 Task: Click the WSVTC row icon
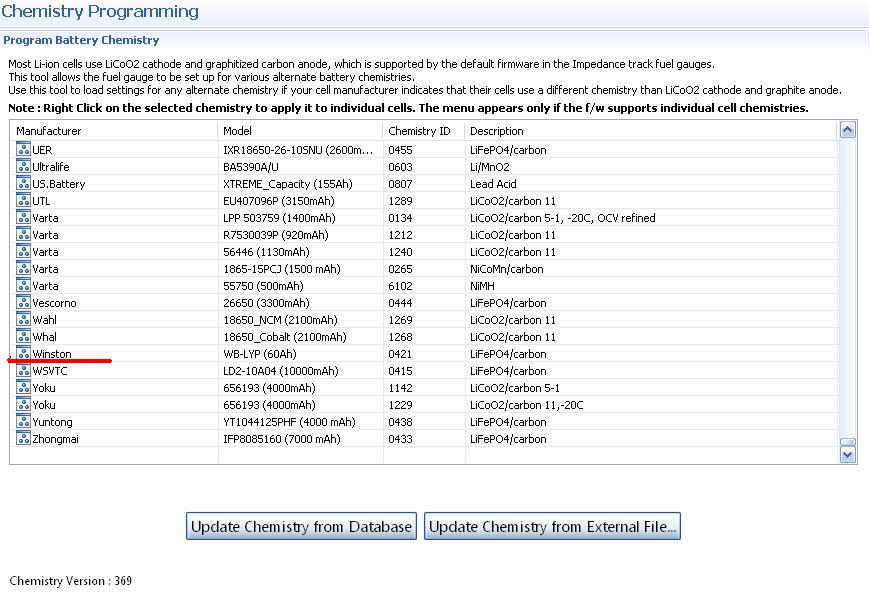pos(23,371)
